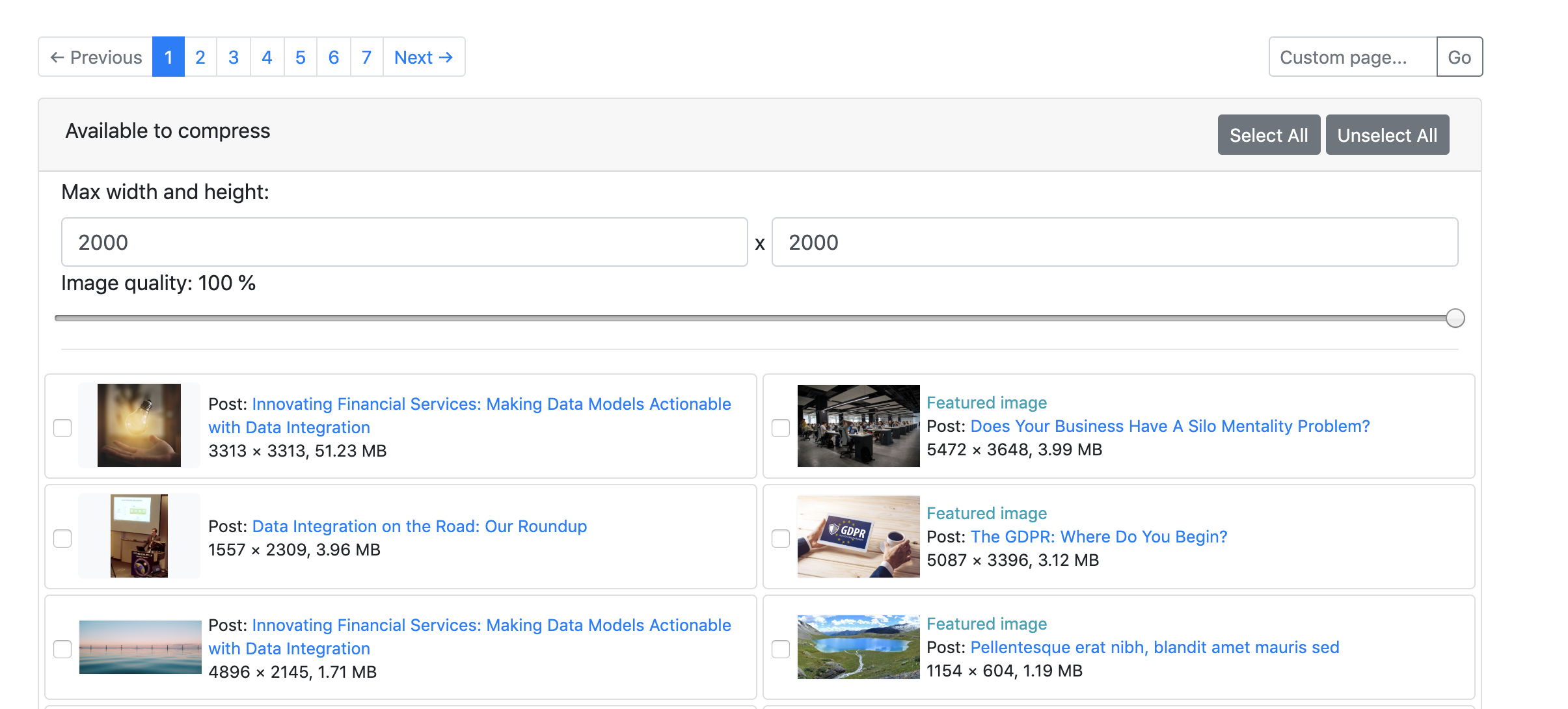Image resolution: width=1568 pixels, height=709 pixels.
Task: Go to pagination page 3
Action: point(234,57)
